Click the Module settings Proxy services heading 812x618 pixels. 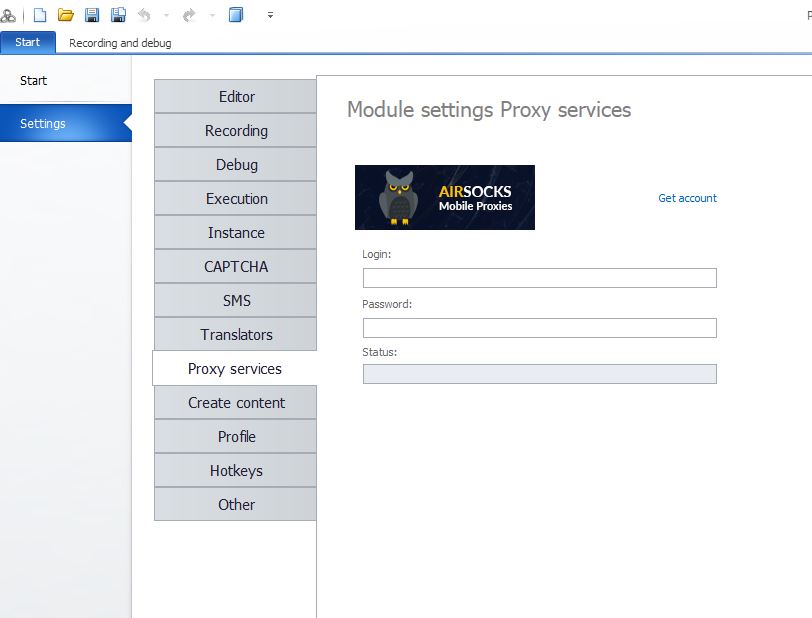click(x=489, y=110)
